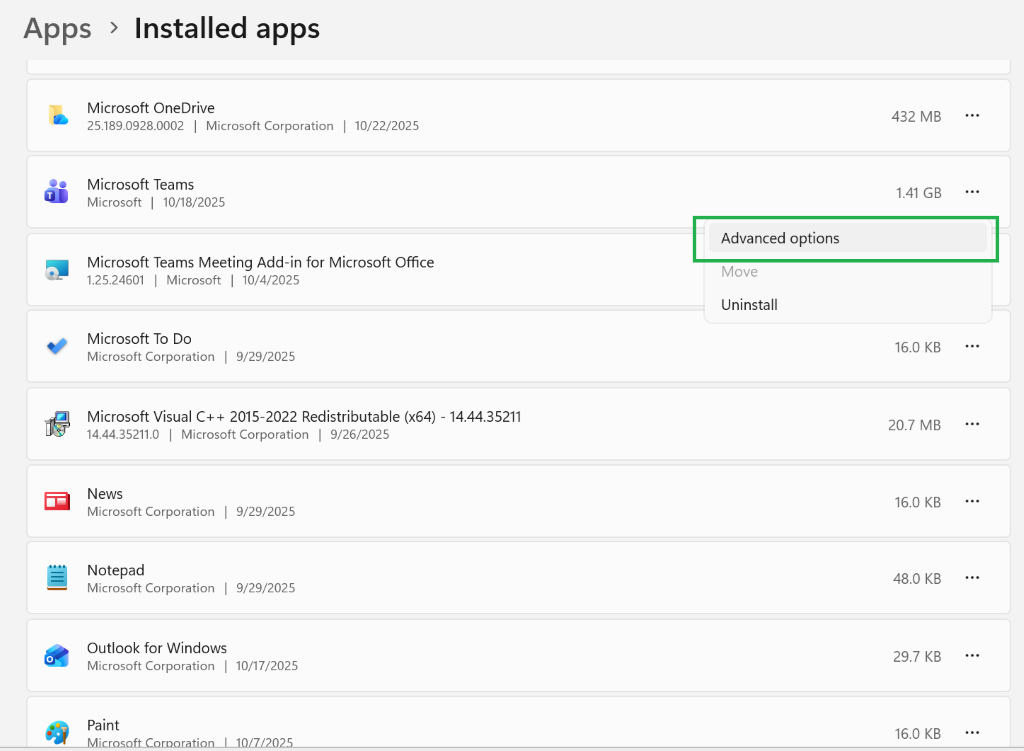Select the Microsoft To Do name
The height and width of the screenshot is (751, 1024).
(139, 339)
